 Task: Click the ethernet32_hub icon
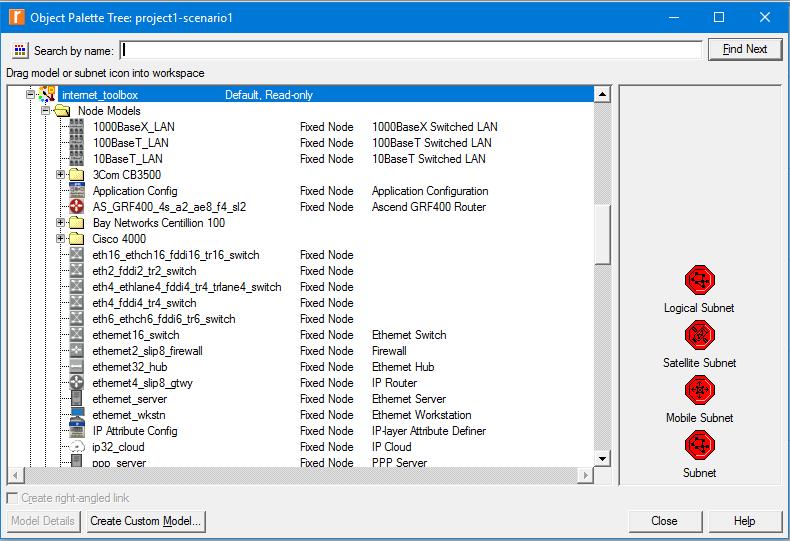tap(77, 367)
